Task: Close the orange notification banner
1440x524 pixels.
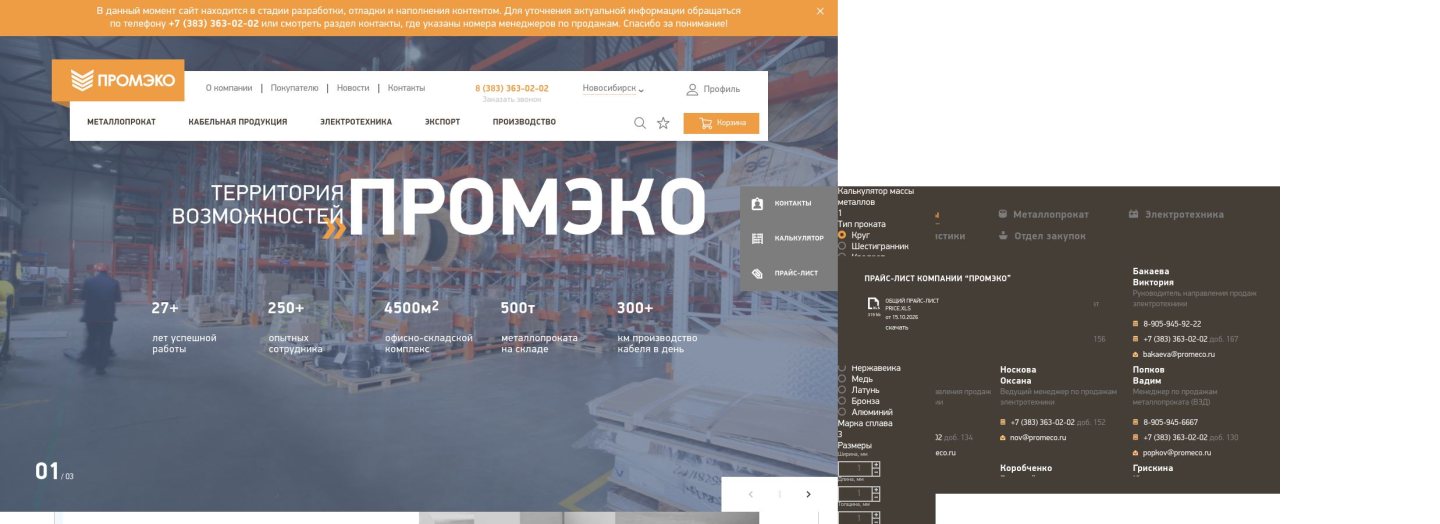Action: 820,11
